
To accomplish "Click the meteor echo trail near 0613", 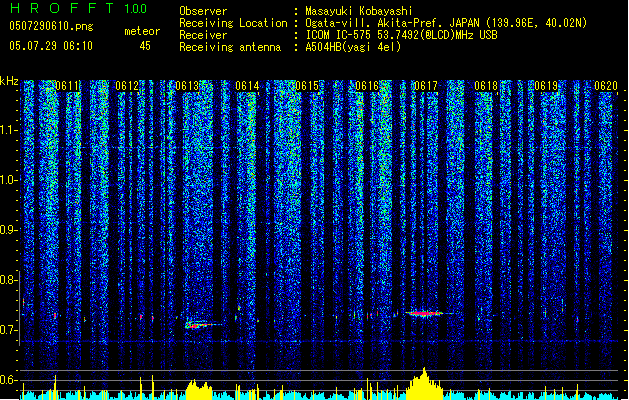I will [199, 325].
